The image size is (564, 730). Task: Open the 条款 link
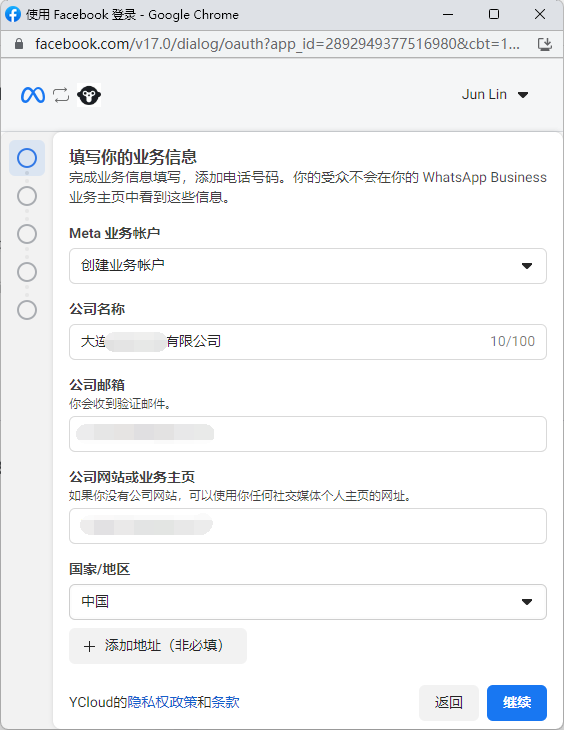coord(225,702)
